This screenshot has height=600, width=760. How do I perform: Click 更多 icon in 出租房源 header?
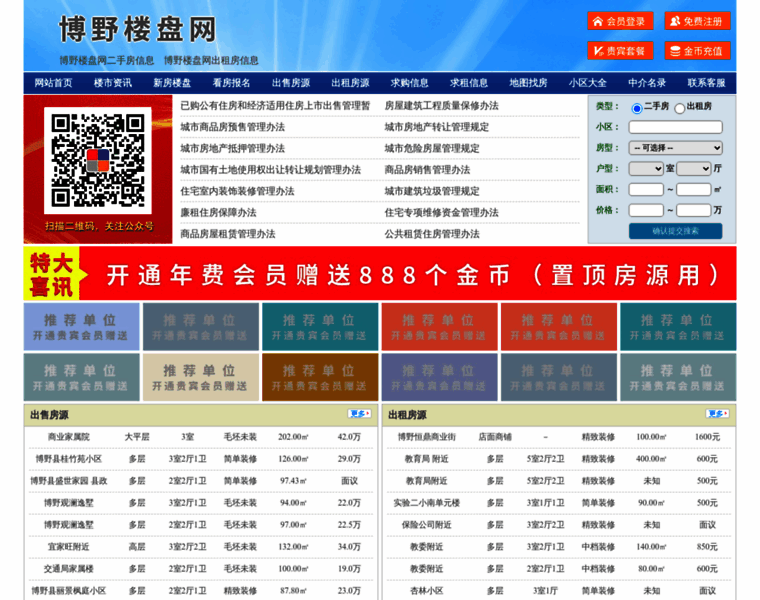(x=717, y=413)
